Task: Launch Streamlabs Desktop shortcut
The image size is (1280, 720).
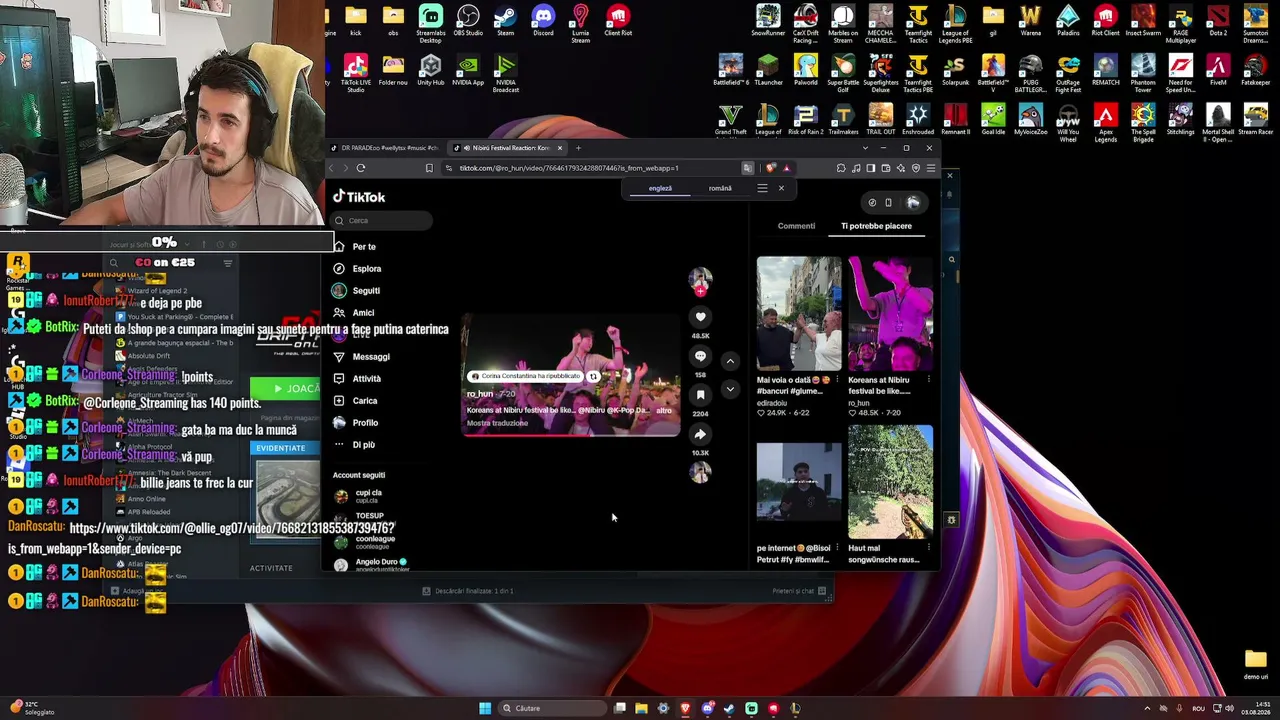Action: click(431, 24)
